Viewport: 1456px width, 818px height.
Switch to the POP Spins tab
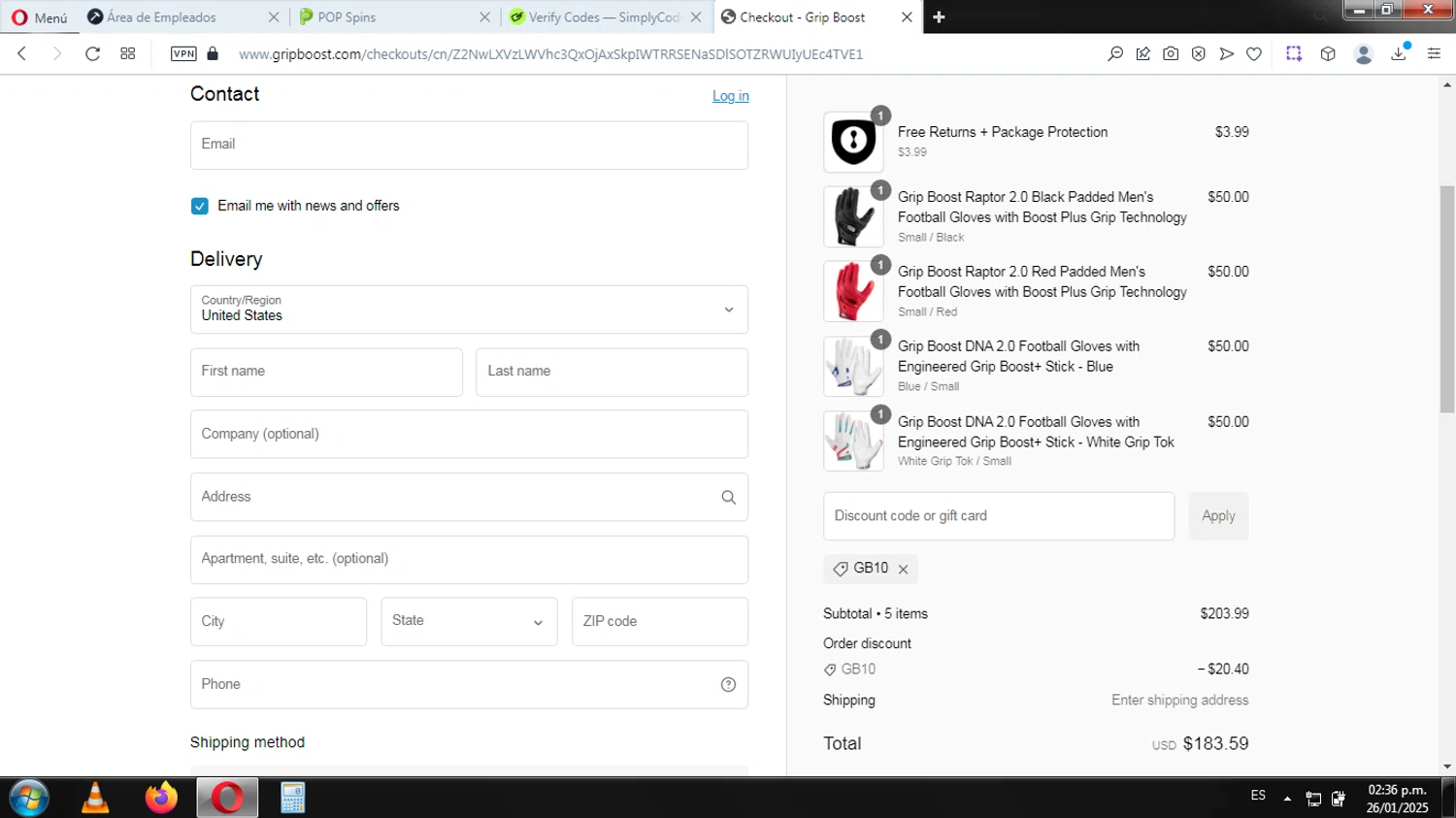347,17
